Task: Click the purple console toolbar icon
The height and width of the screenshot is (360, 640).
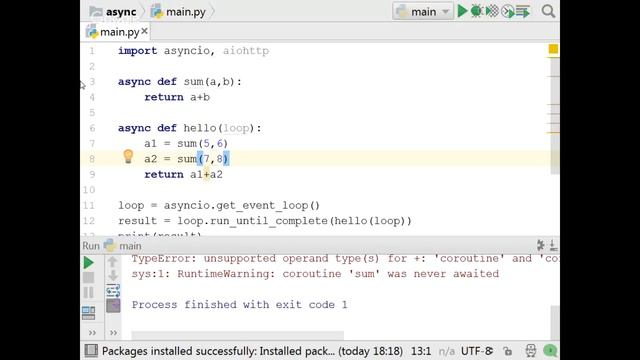Action: (x=113, y=305)
